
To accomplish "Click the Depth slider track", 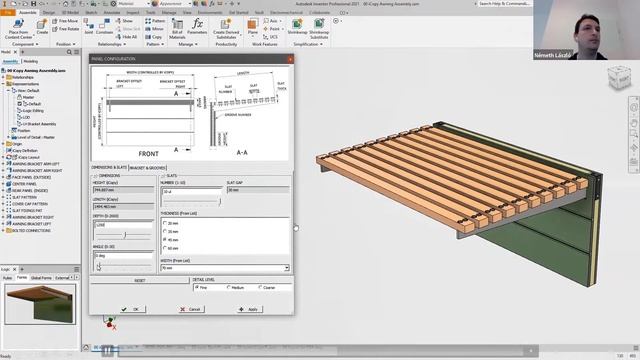I will pos(123,235).
